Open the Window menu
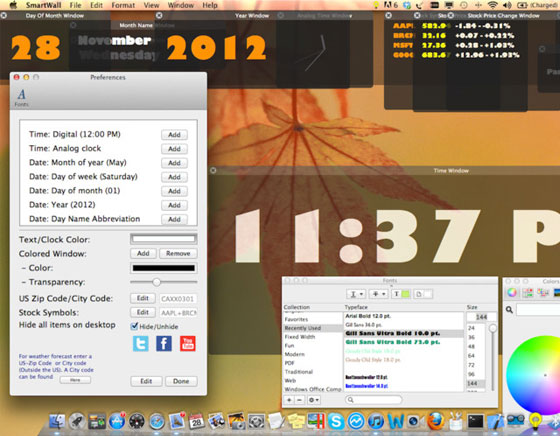The width and height of the screenshot is (560, 436). [x=181, y=5]
